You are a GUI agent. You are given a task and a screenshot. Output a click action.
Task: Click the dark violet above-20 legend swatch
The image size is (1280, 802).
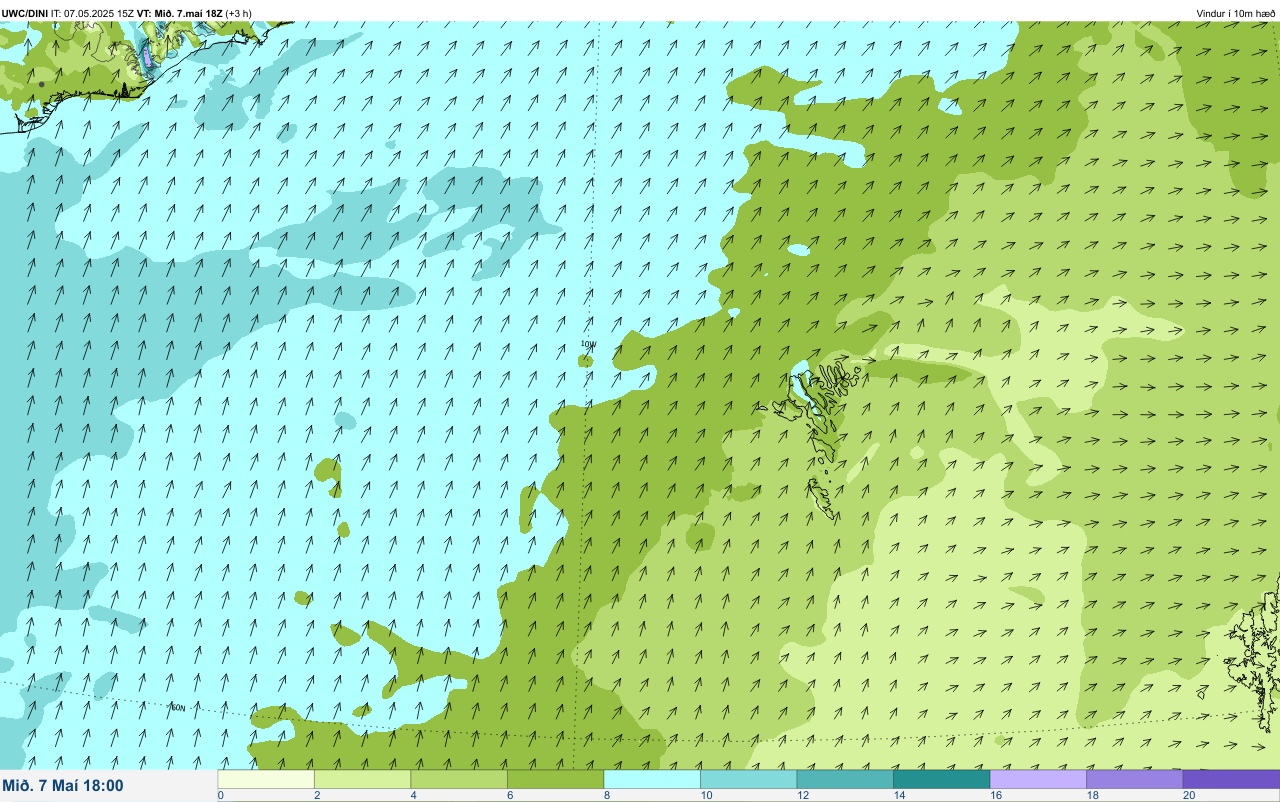point(1231,779)
